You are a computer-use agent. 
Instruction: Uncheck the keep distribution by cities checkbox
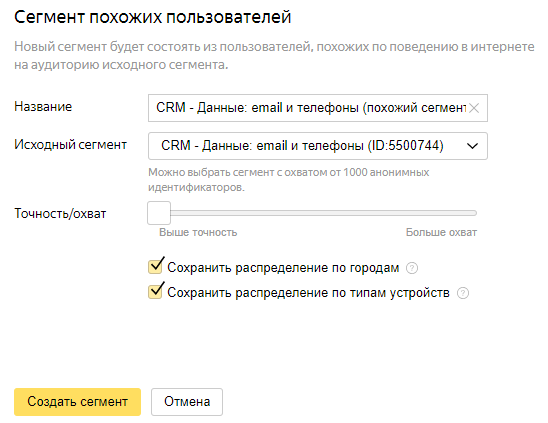(x=155, y=266)
